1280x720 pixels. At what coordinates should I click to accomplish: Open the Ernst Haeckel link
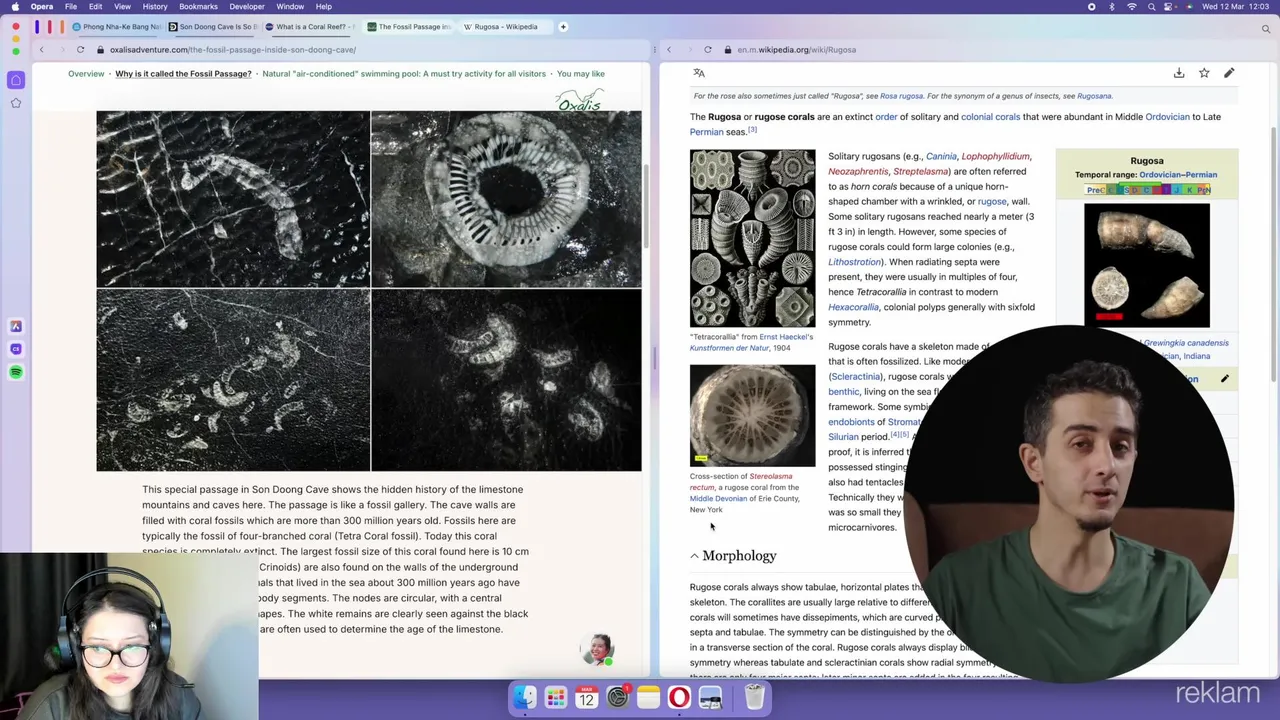click(x=785, y=337)
